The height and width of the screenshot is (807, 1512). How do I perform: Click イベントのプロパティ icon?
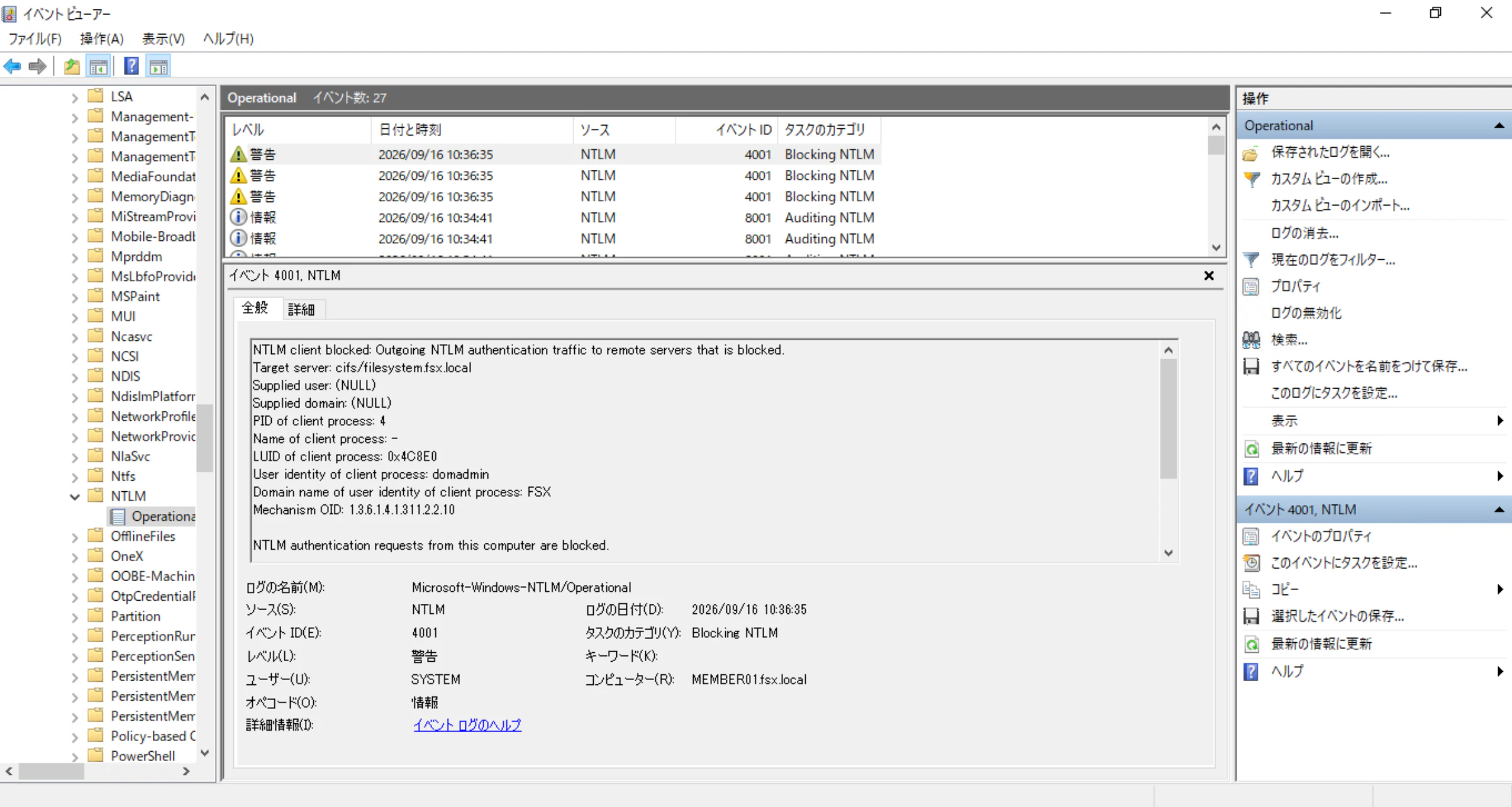pyautogui.click(x=1251, y=537)
